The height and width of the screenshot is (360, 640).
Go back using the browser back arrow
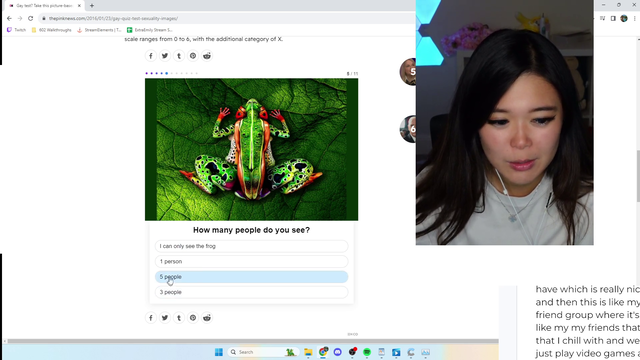(x=9, y=18)
